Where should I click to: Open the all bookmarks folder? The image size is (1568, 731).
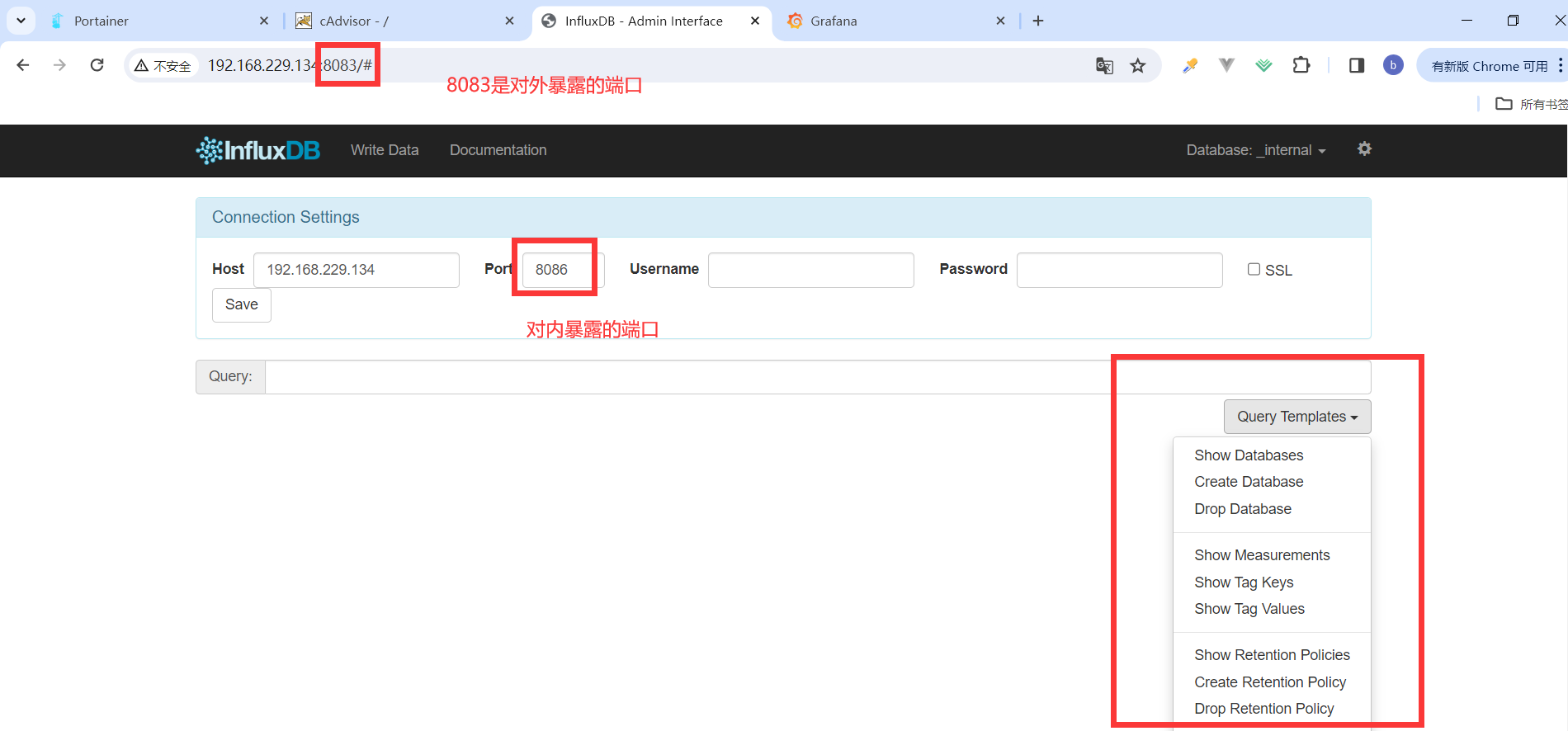click(x=1531, y=104)
